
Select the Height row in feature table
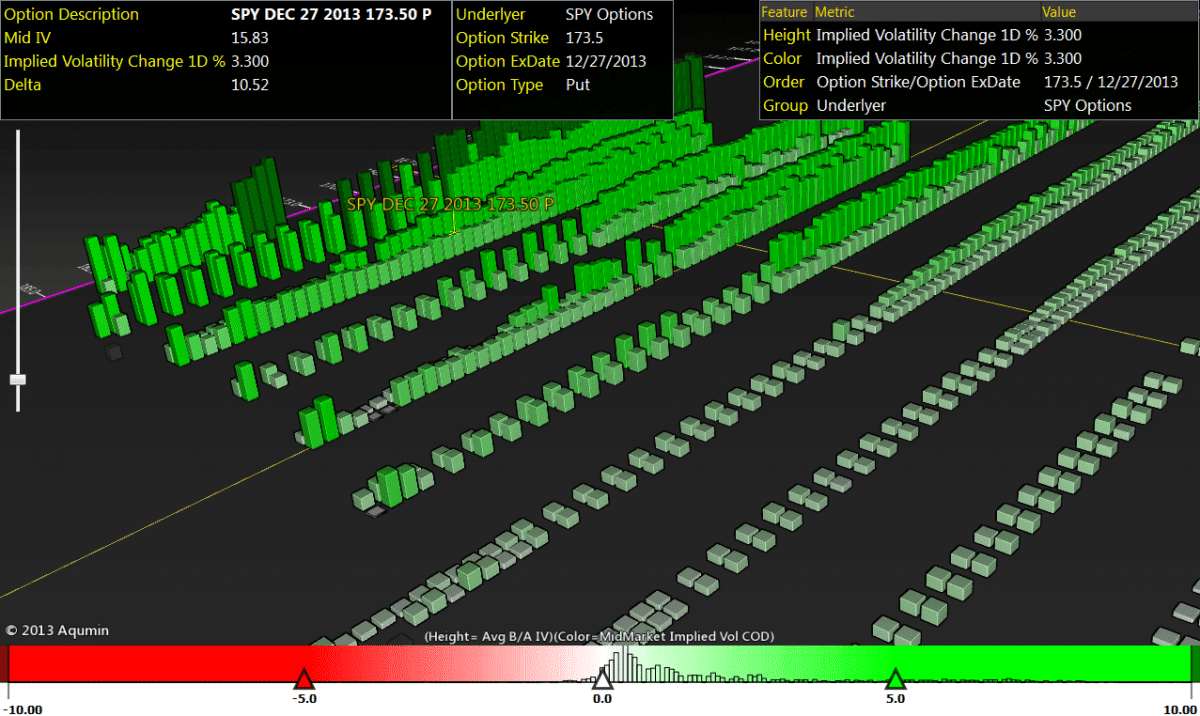click(x=784, y=35)
